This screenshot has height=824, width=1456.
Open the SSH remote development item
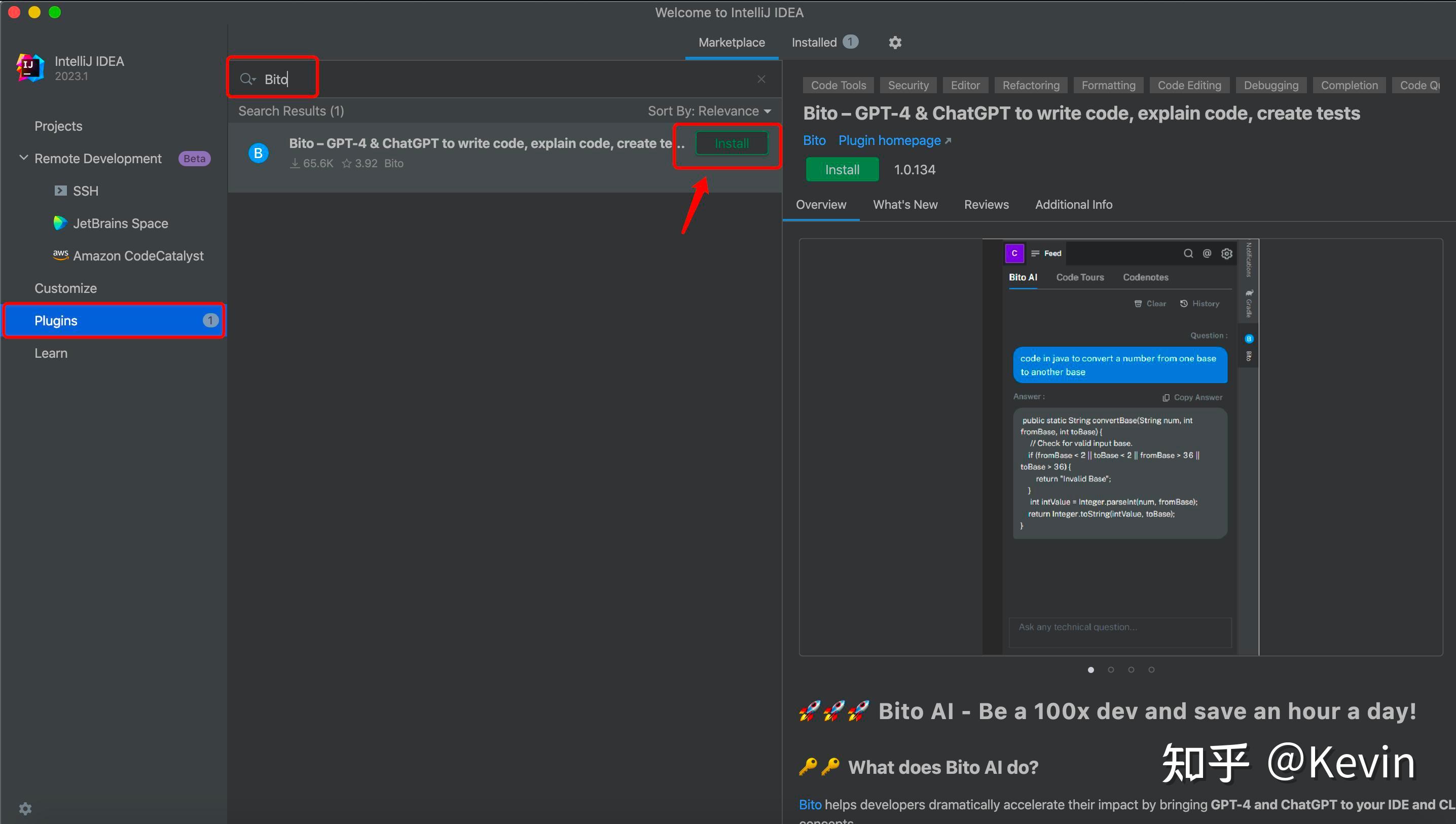click(85, 191)
